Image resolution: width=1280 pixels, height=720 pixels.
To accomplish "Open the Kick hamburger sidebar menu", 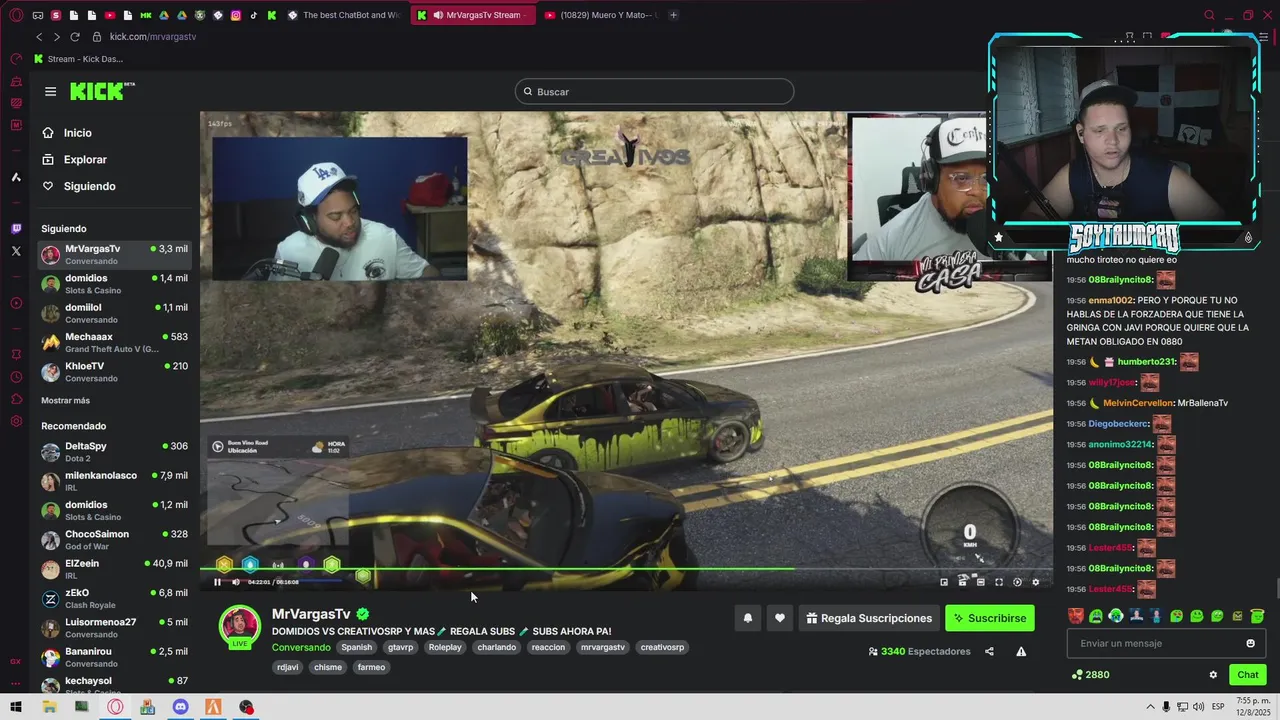I will coord(50,91).
